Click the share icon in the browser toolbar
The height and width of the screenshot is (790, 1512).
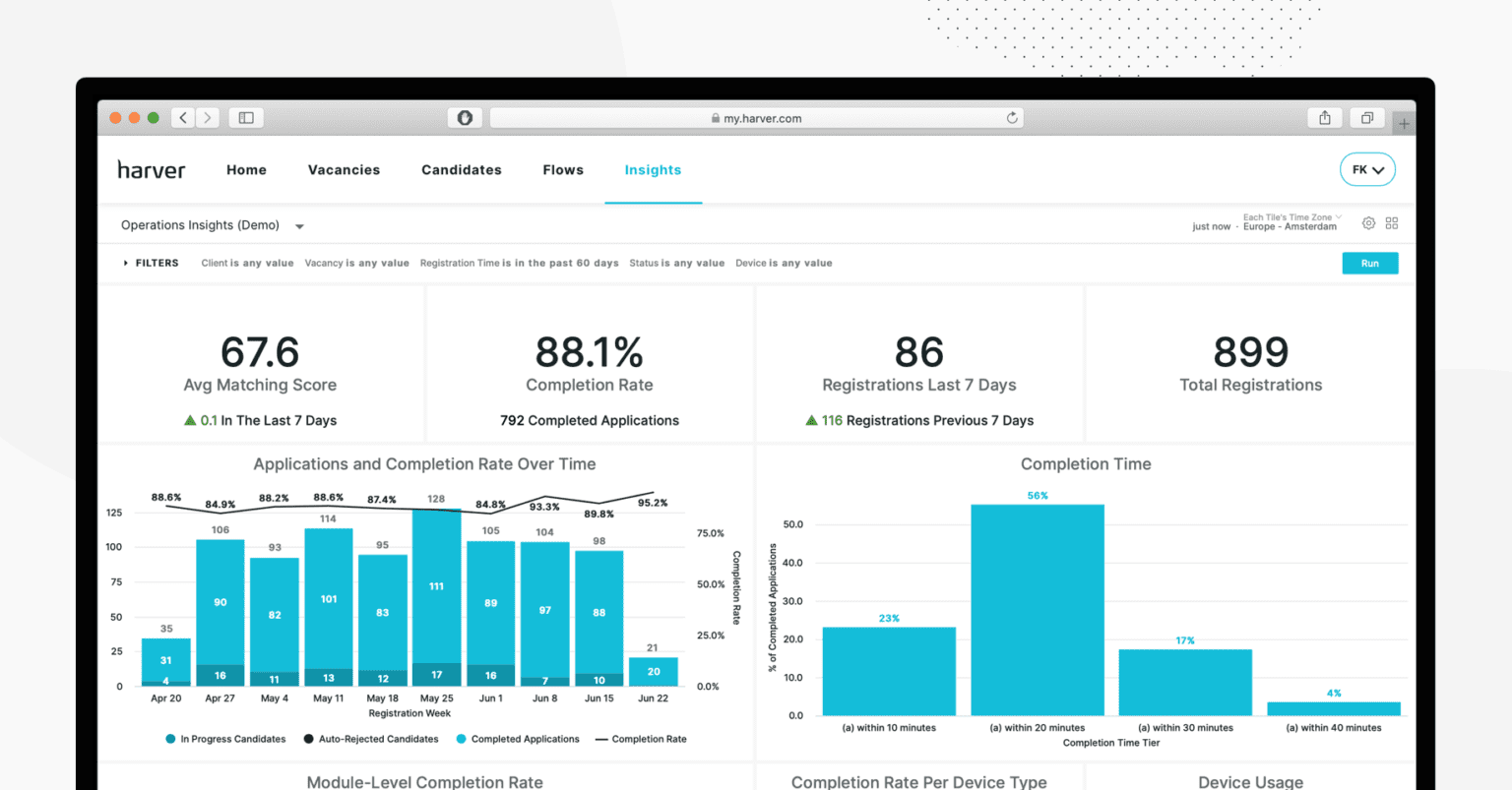(x=1324, y=117)
